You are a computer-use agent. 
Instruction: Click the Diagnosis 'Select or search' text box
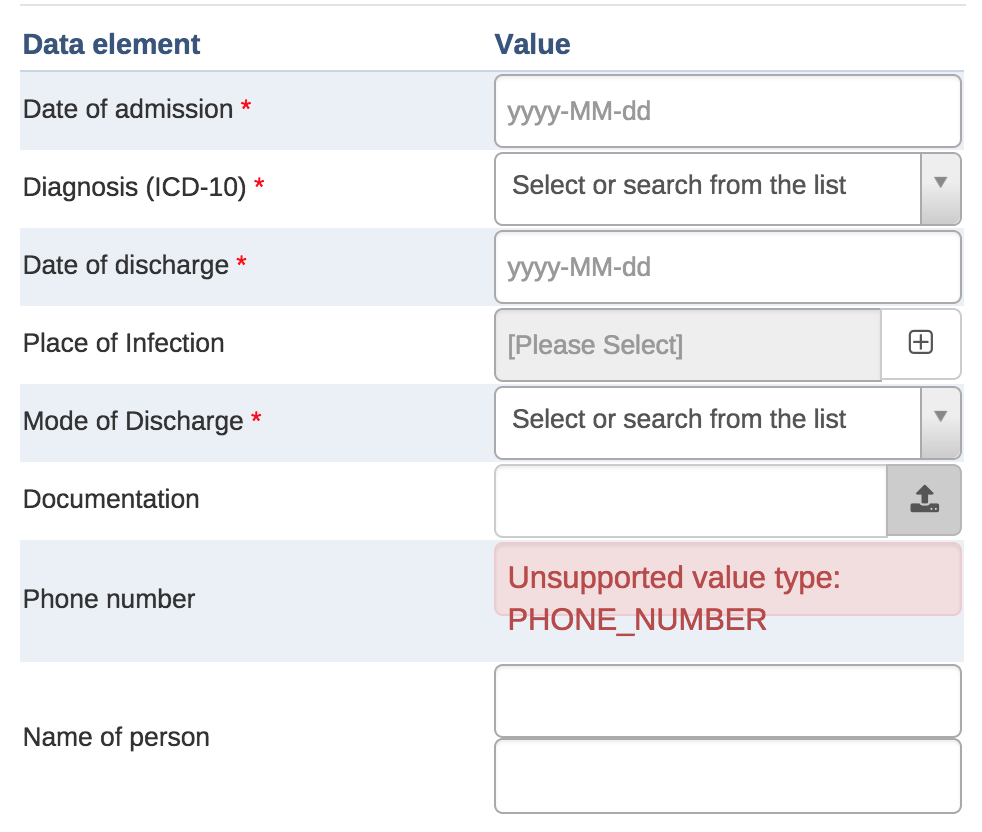pyautogui.click(x=706, y=188)
